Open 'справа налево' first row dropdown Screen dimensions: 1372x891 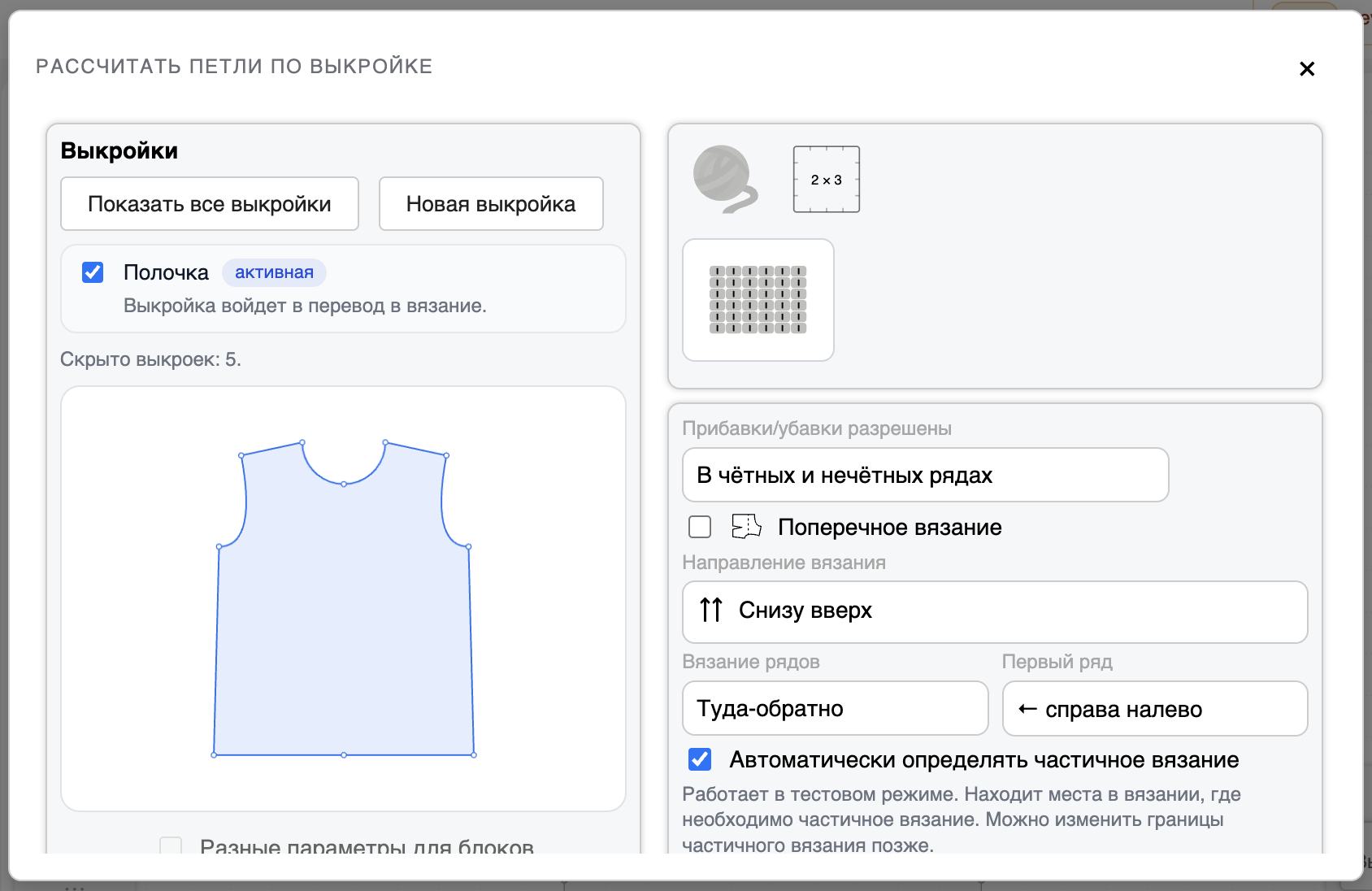[x=1155, y=708]
